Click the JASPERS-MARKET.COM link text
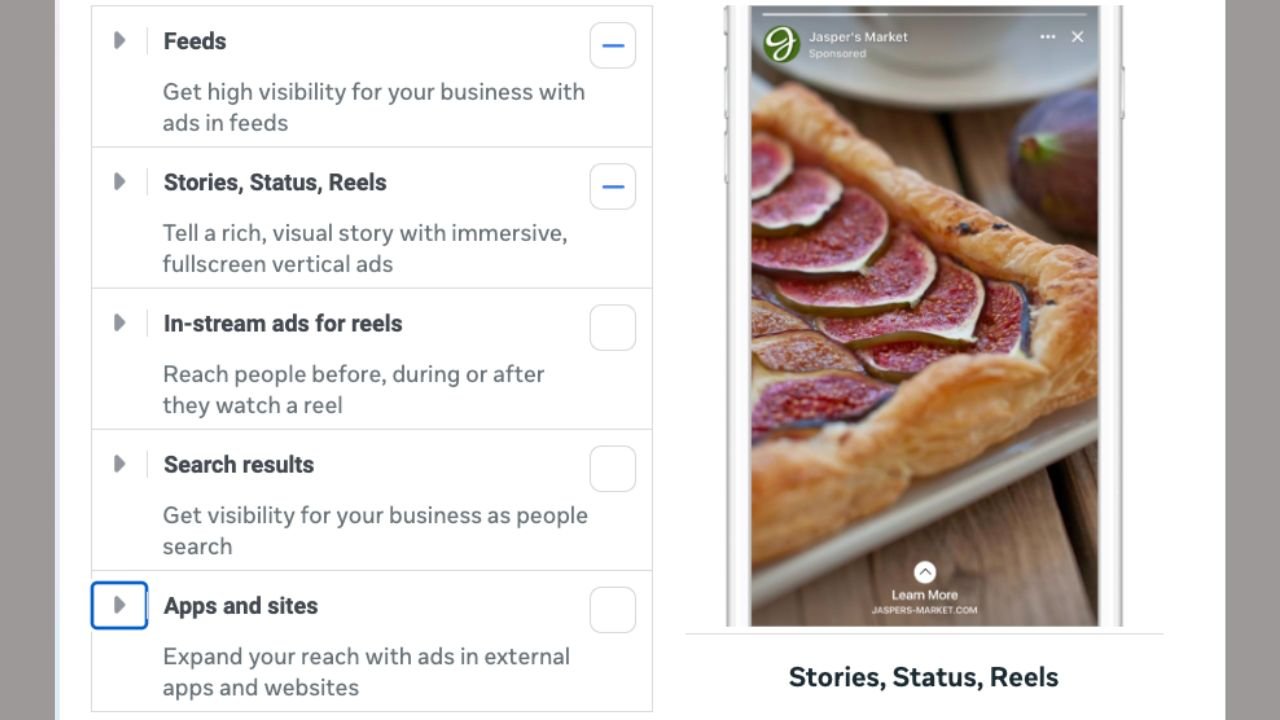The height and width of the screenshot is (720, 1280). tap(924, 610)
